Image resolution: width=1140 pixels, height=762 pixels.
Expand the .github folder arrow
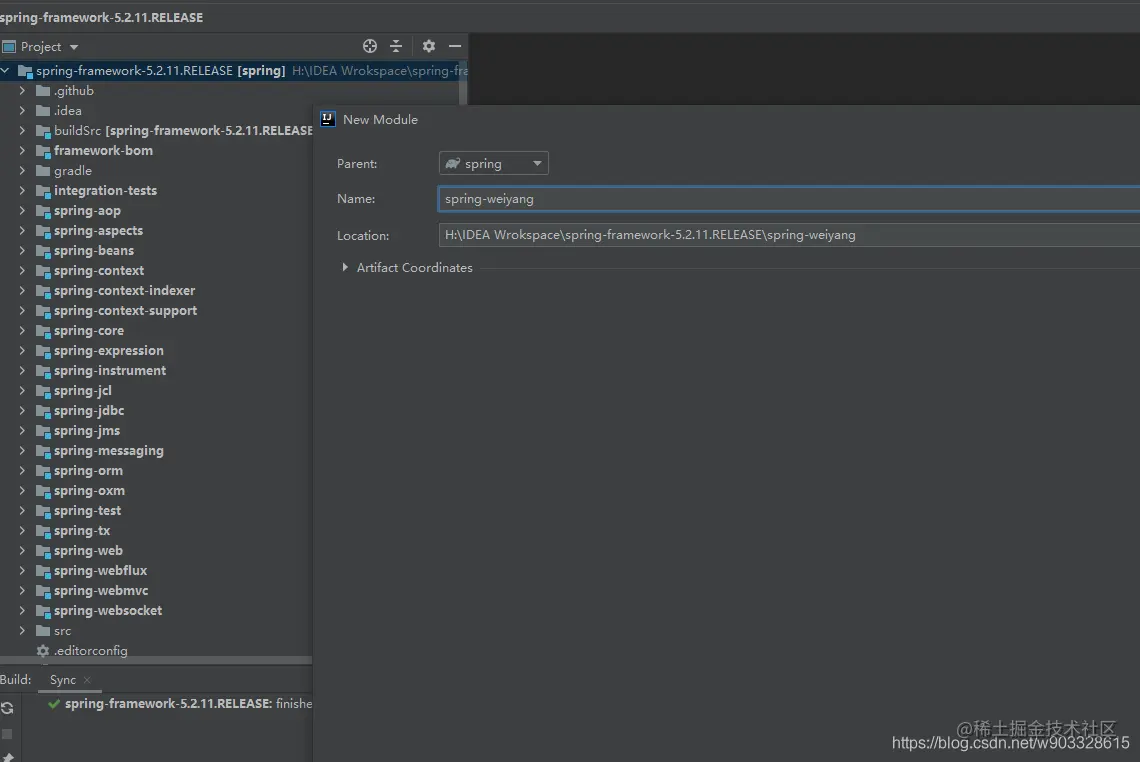pos(22,91)
